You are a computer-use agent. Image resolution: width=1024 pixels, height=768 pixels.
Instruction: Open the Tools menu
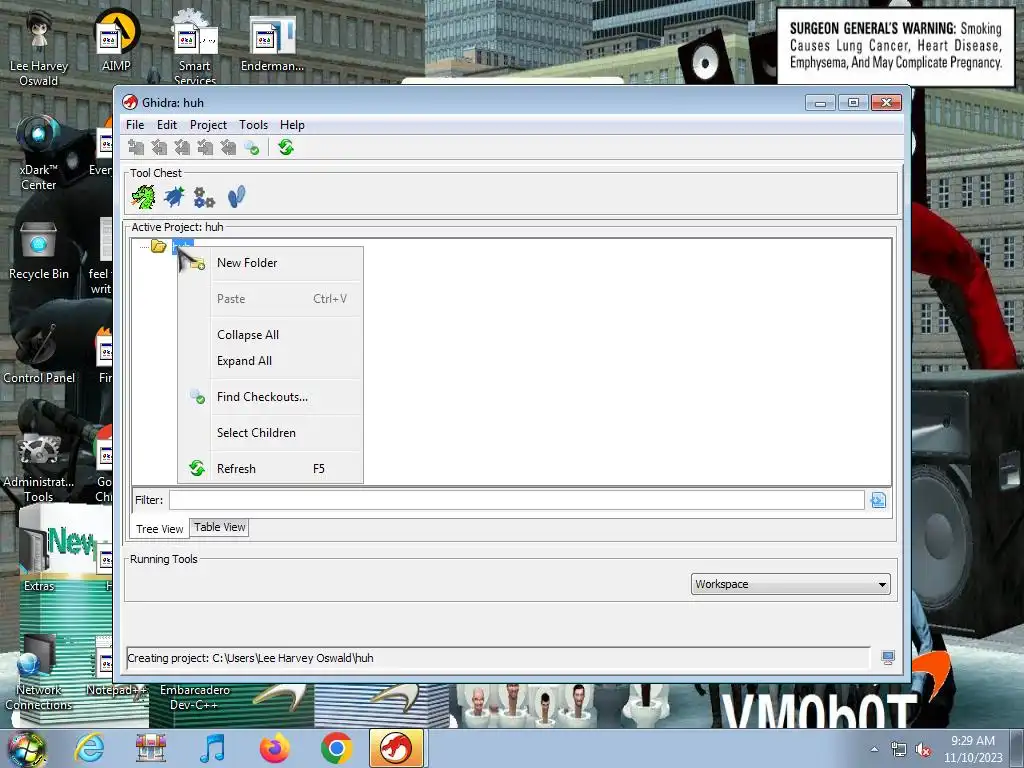pos(253,125)
